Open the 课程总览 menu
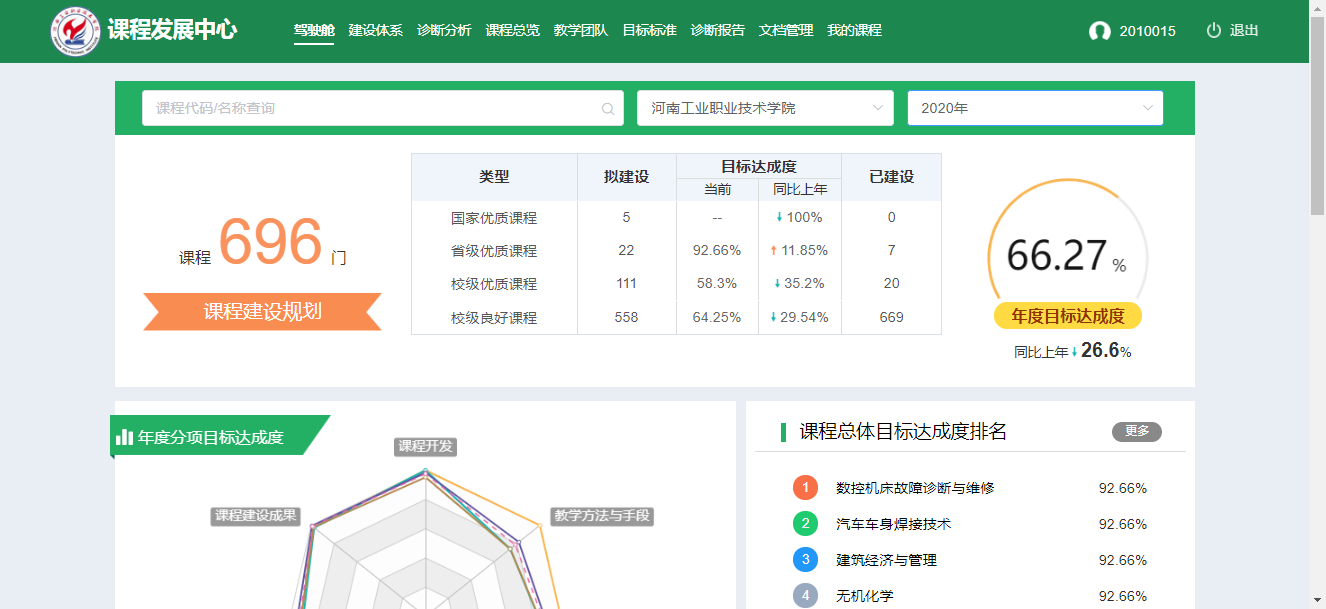This screenshot has height=609, width=1326. click(x=513, y=30)
